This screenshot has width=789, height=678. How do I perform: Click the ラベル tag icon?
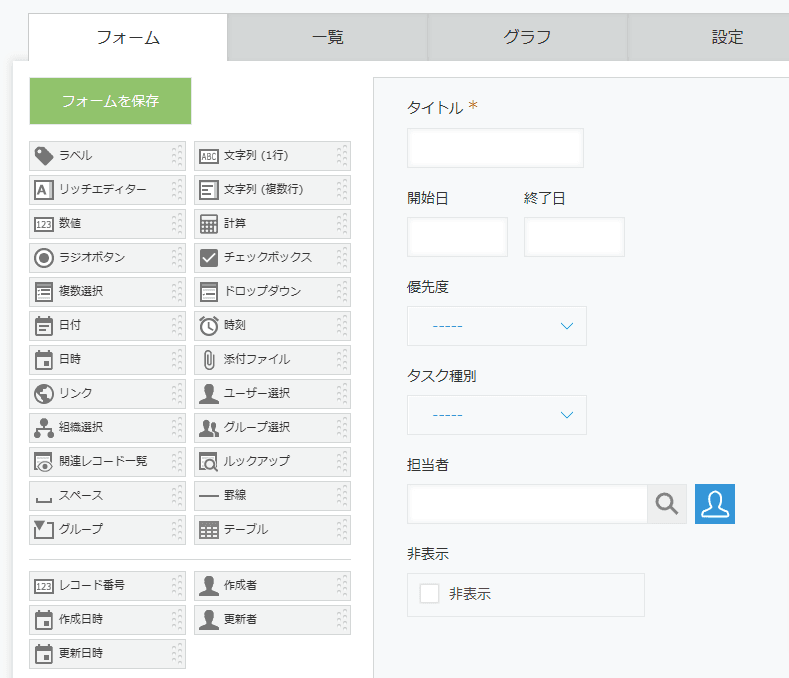click(x=44, y=156)
